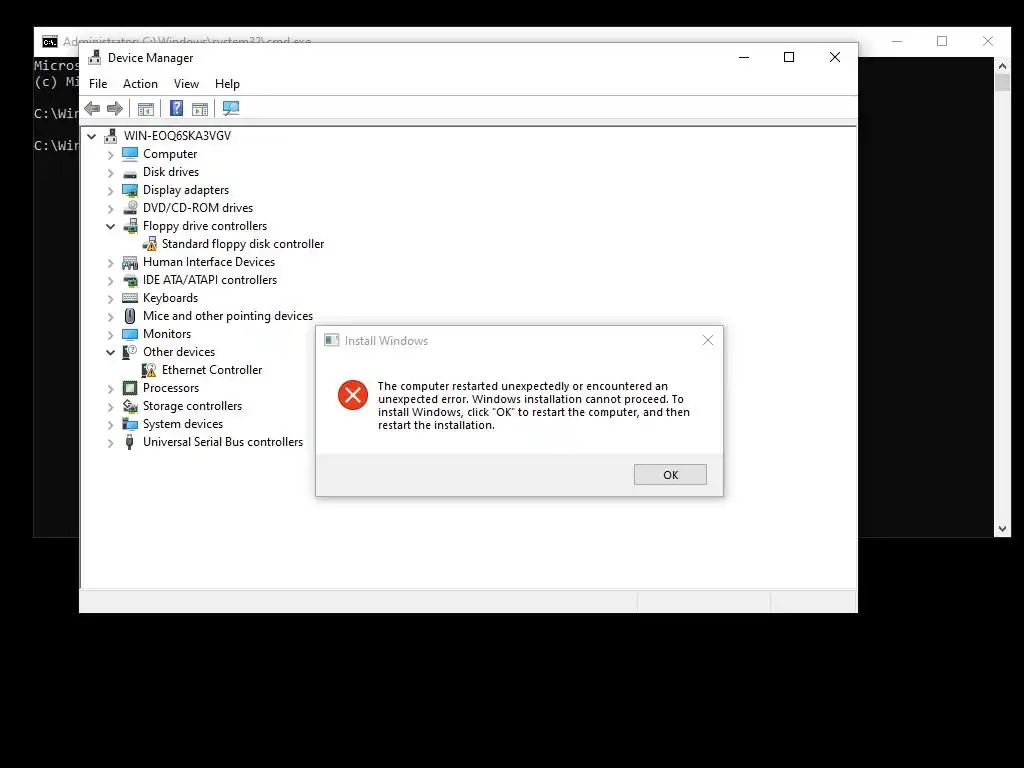Click the Device Manager title bar icon
Image resolution: width=1024 pixels, height=768 pixels.
point(95,57)
